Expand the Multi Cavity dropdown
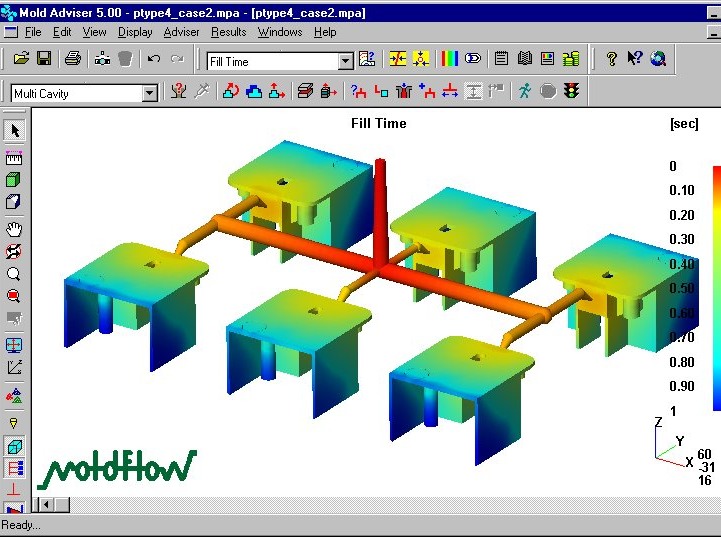Screen dimensions: 721x537 150,94
